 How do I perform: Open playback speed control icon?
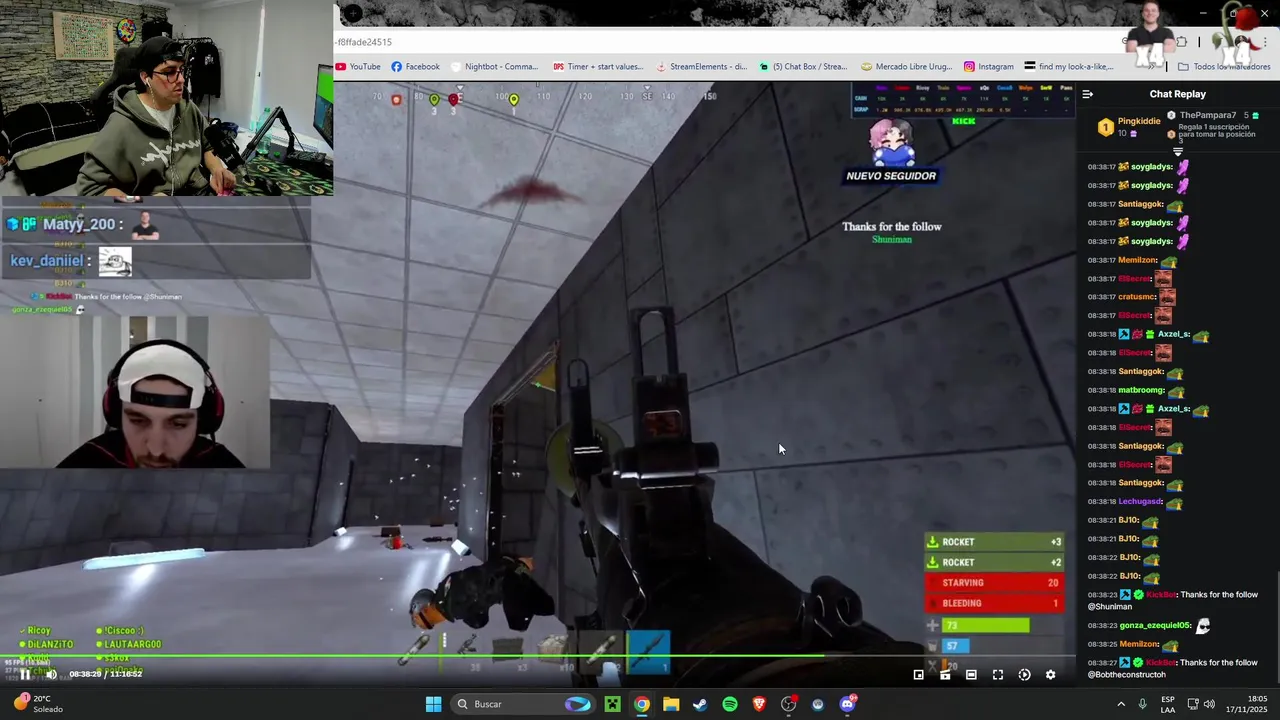point(1024,675)
